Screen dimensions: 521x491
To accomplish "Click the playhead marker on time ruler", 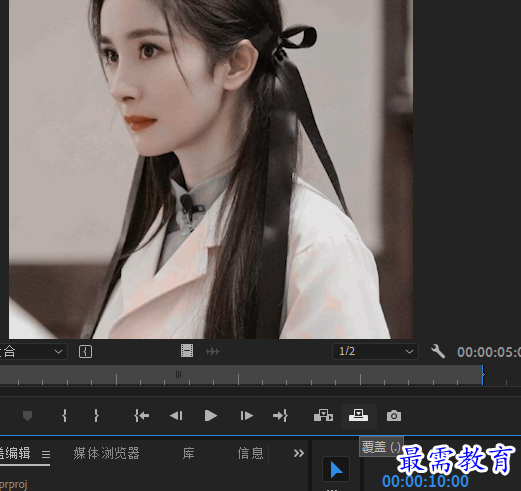I will [x=483, y=374].
